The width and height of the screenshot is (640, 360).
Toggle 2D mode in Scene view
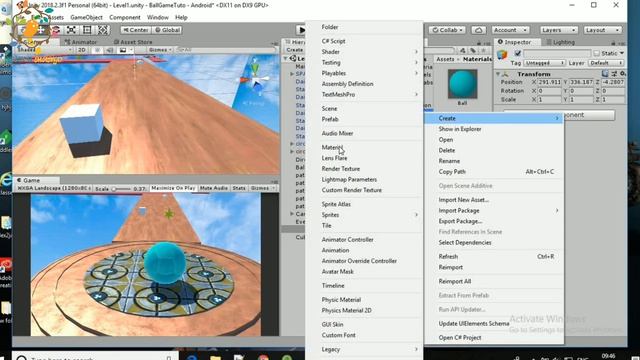coord(82,50)
